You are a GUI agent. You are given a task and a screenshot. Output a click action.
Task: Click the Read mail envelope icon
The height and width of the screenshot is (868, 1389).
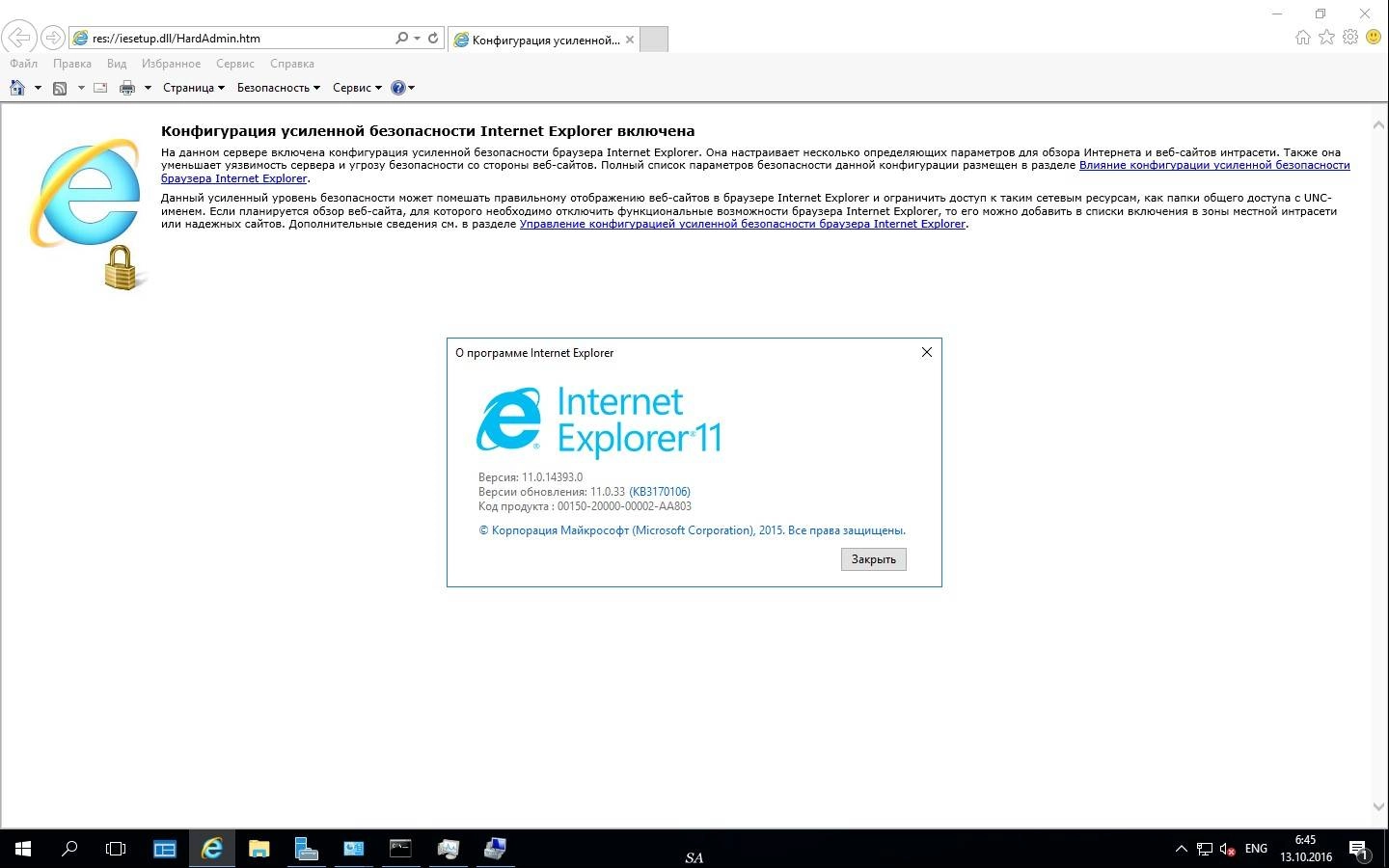(x=100, y=88)
